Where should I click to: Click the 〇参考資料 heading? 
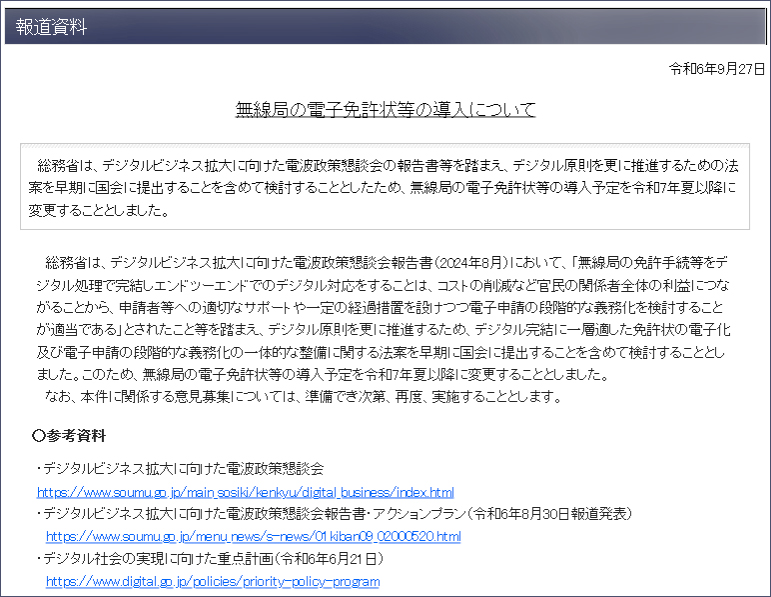coord(69,436)
